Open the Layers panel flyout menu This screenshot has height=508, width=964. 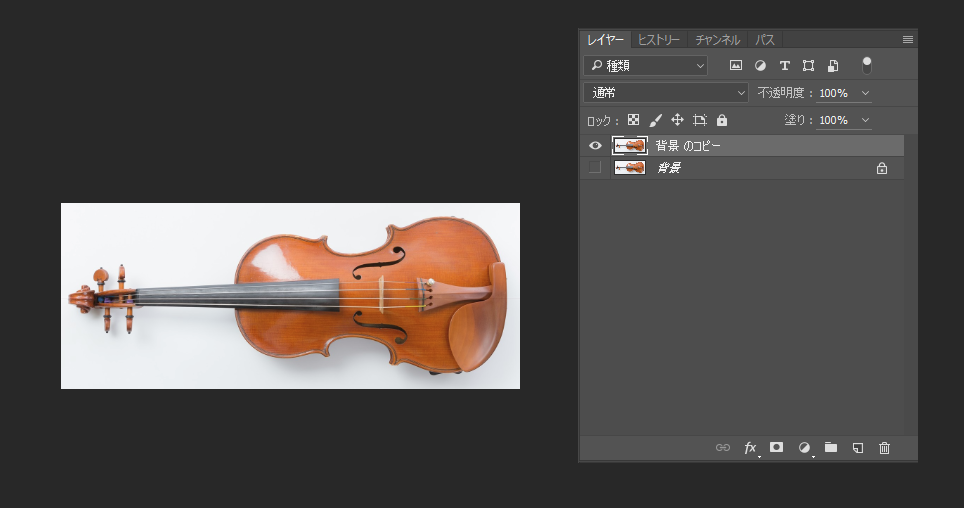click(x=907, y=40)
